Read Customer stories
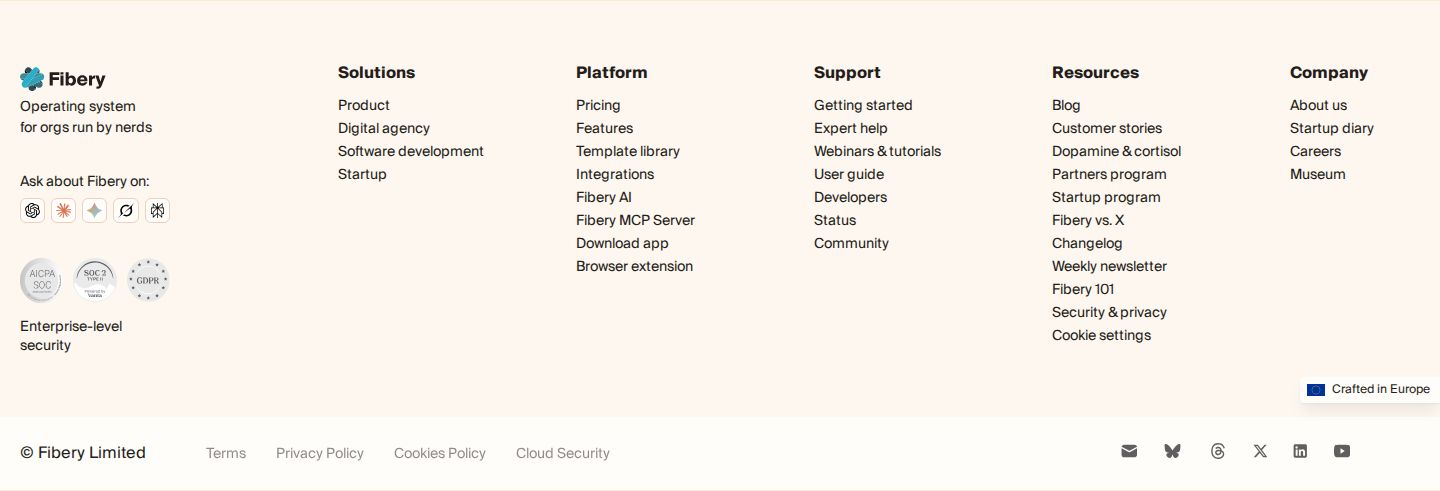 (x=1107, y=128)
